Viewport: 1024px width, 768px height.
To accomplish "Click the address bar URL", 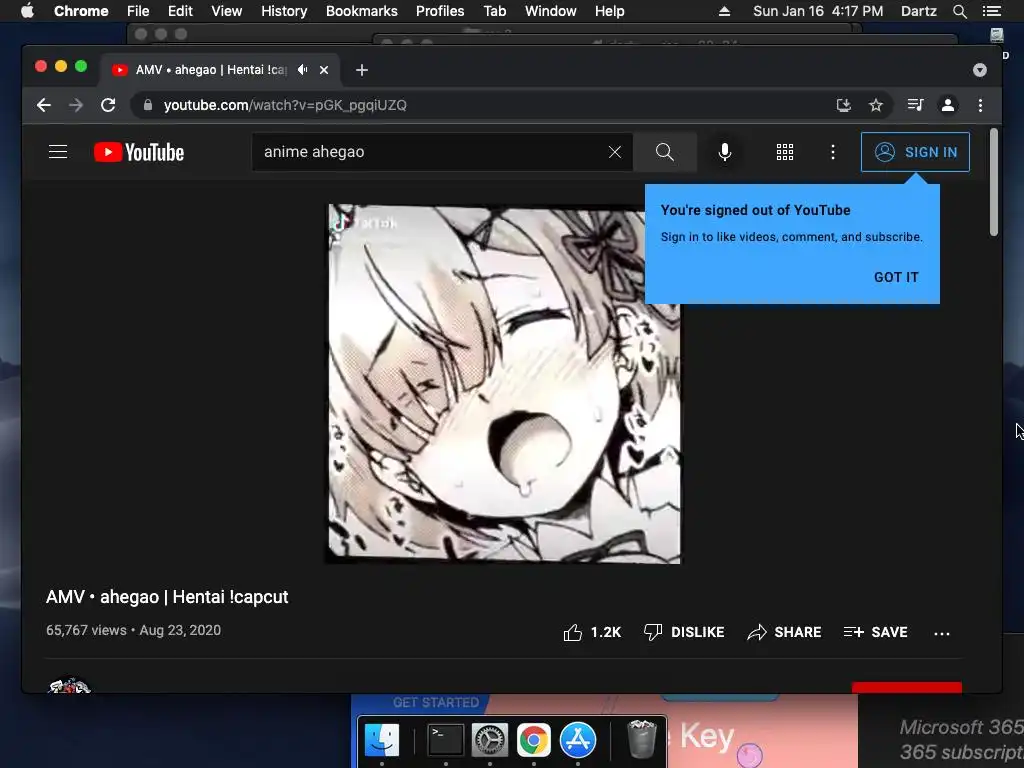I will (x=285, y=105).
